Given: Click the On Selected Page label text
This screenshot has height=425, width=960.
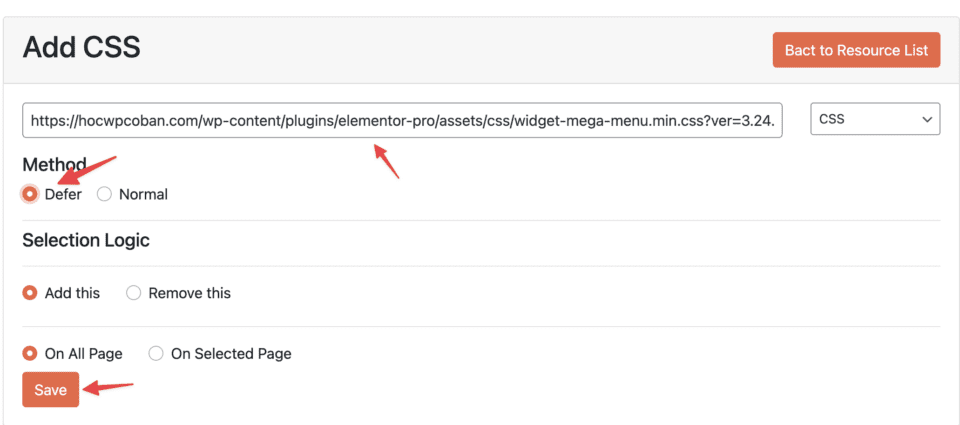Looking at the screenshot, I should pos(231,353).
